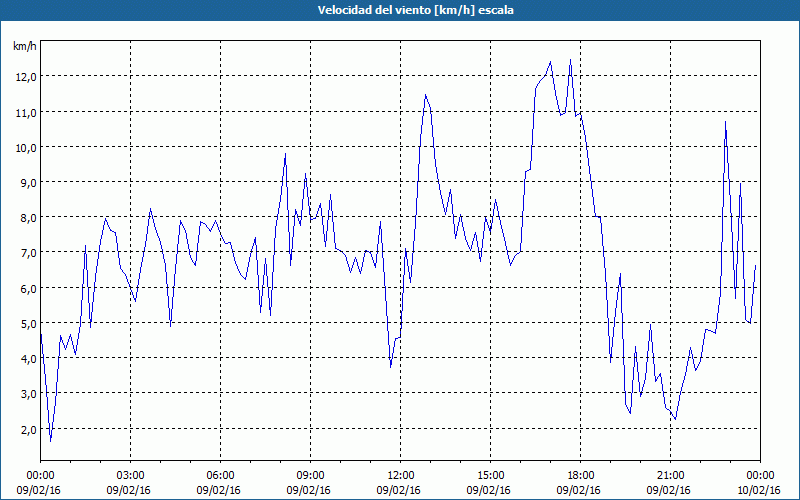Click the 9,0 y-axis value

[x=28, y=183]
